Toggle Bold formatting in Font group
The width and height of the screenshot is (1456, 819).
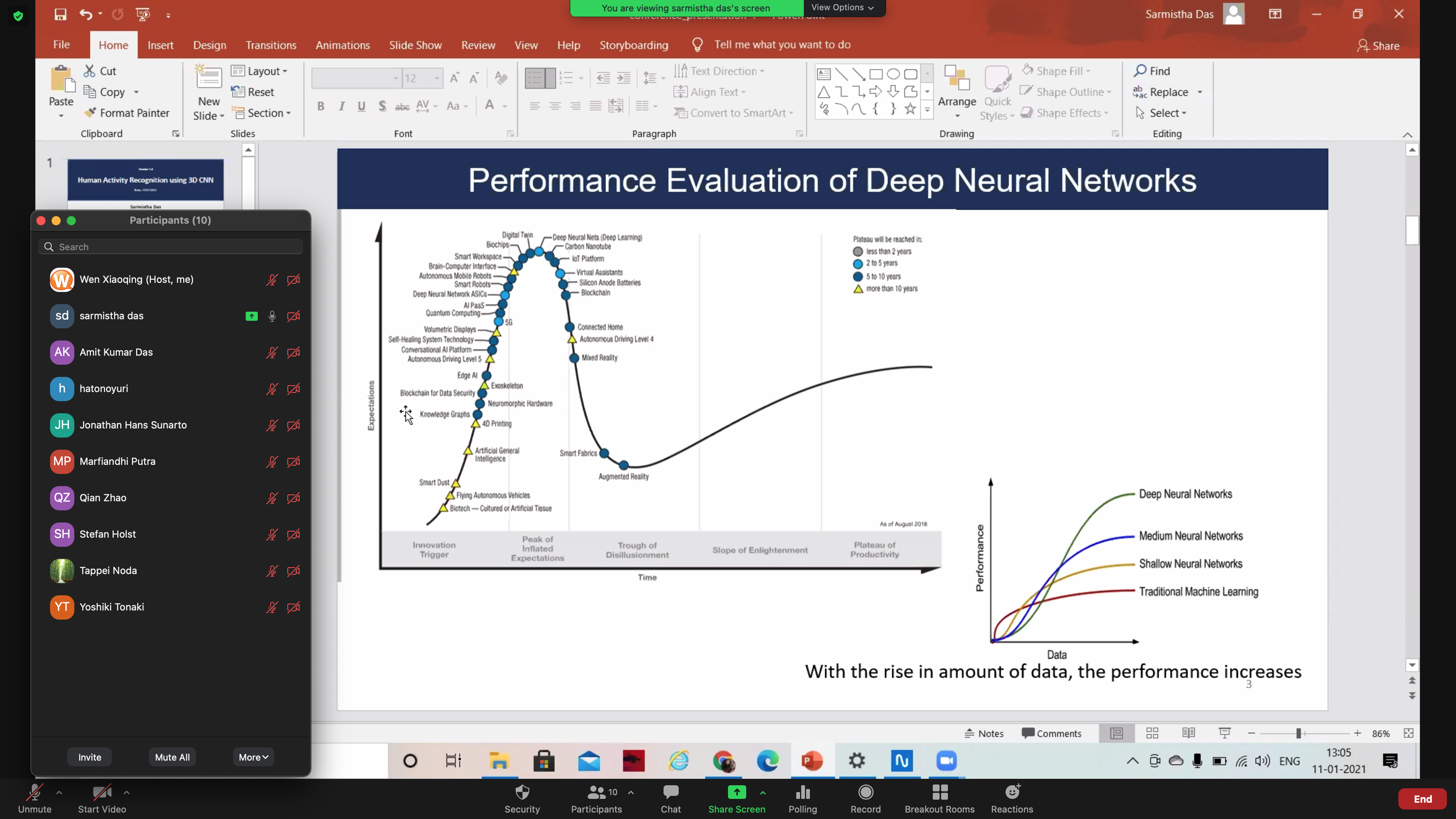click(320, 106)
